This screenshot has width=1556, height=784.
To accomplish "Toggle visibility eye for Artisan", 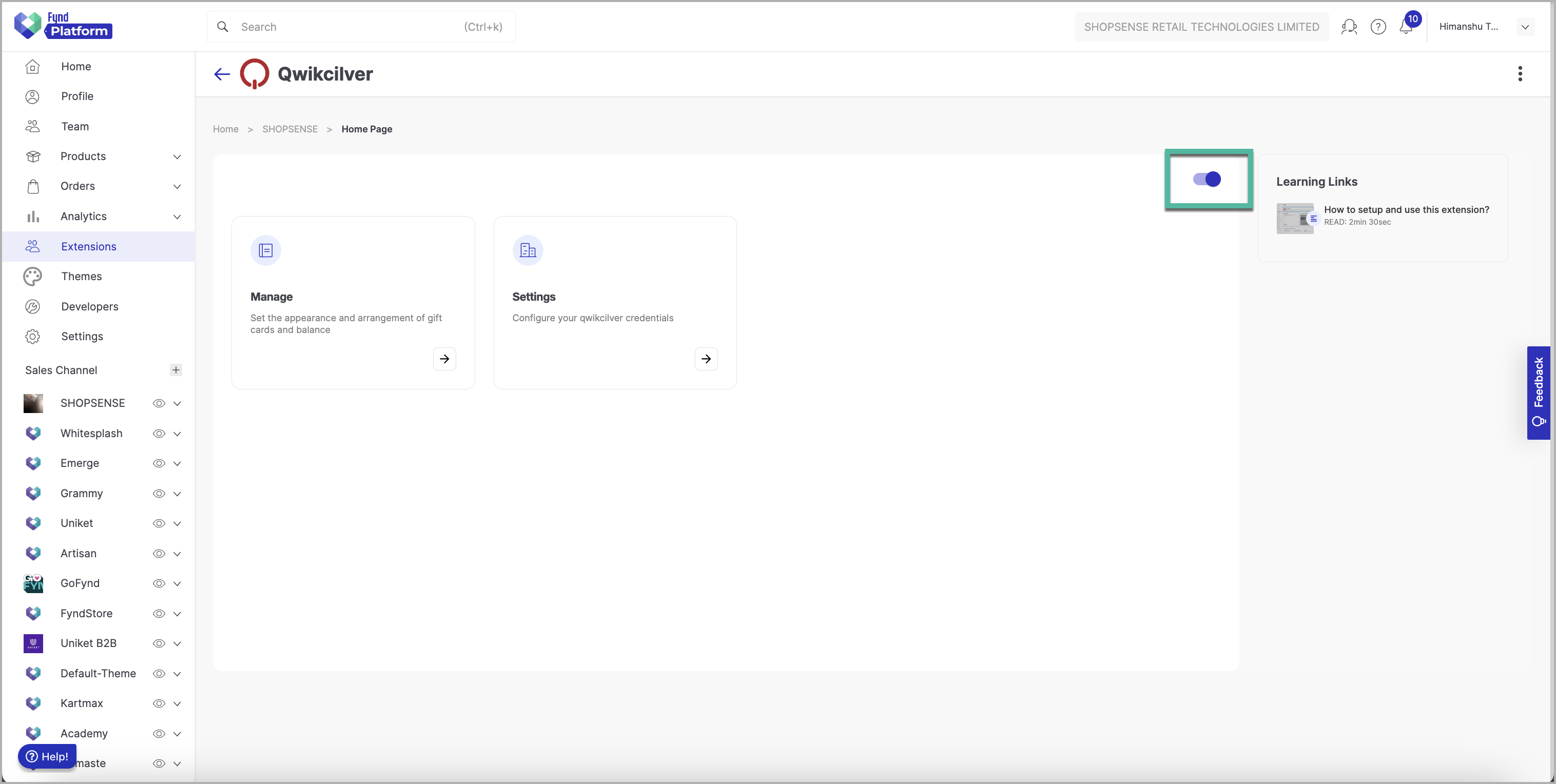I will [x=159, y=553].
